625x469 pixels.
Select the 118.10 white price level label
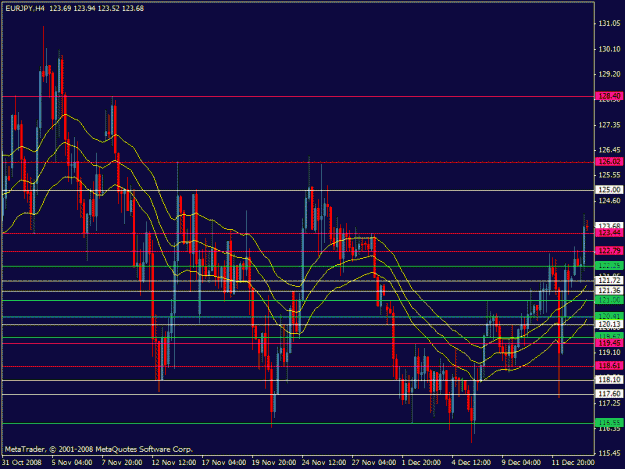[609, 380]
